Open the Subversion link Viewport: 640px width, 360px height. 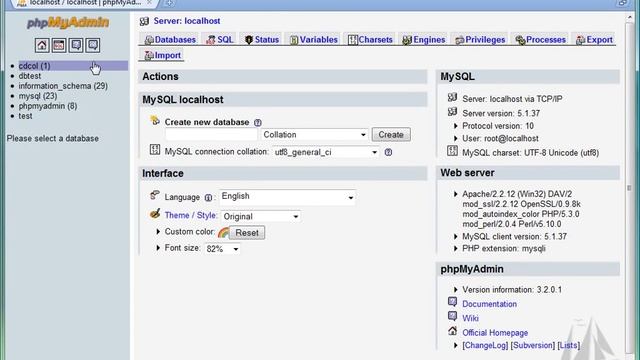point(533,345)
